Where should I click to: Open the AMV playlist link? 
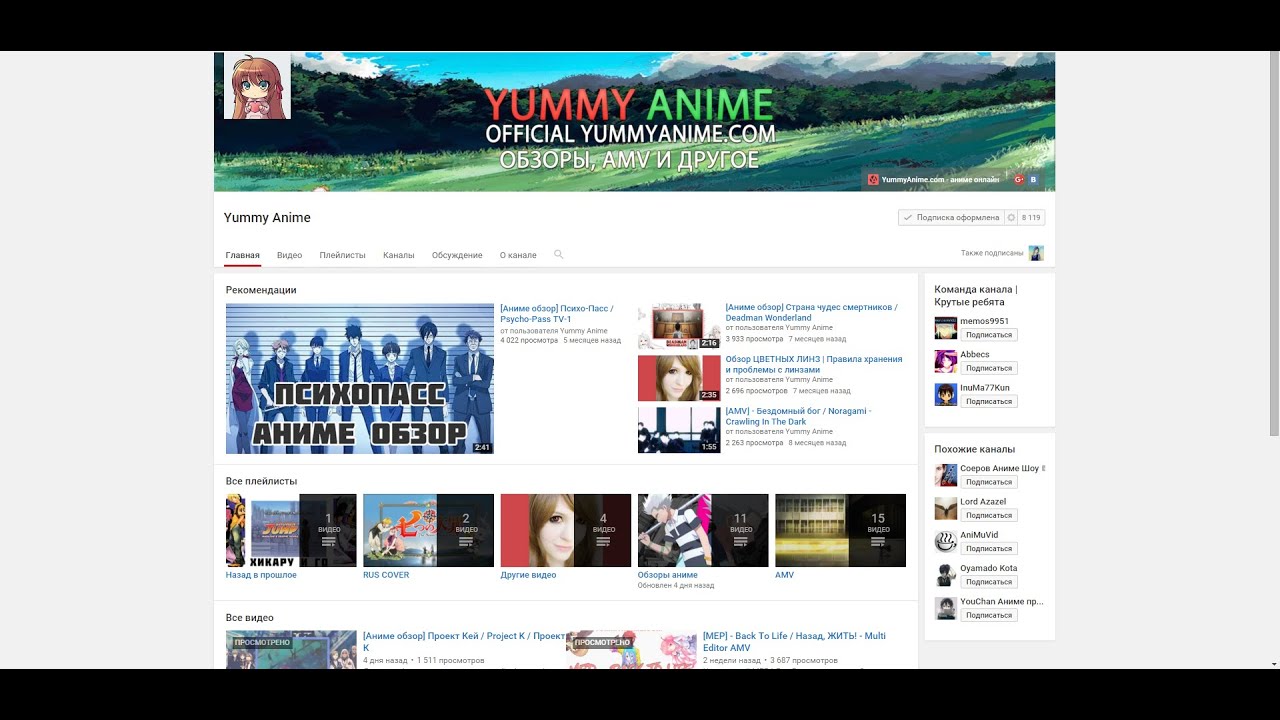(x=784, y=575)
